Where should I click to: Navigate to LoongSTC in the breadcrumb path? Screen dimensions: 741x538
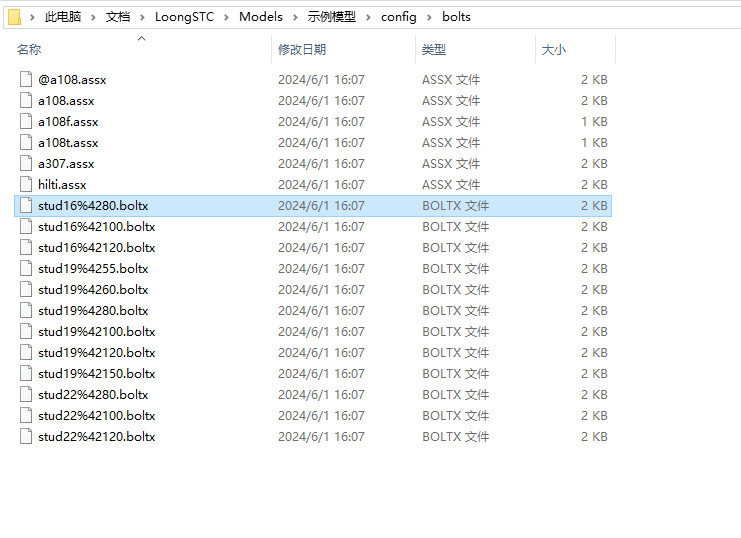(184, 17)
